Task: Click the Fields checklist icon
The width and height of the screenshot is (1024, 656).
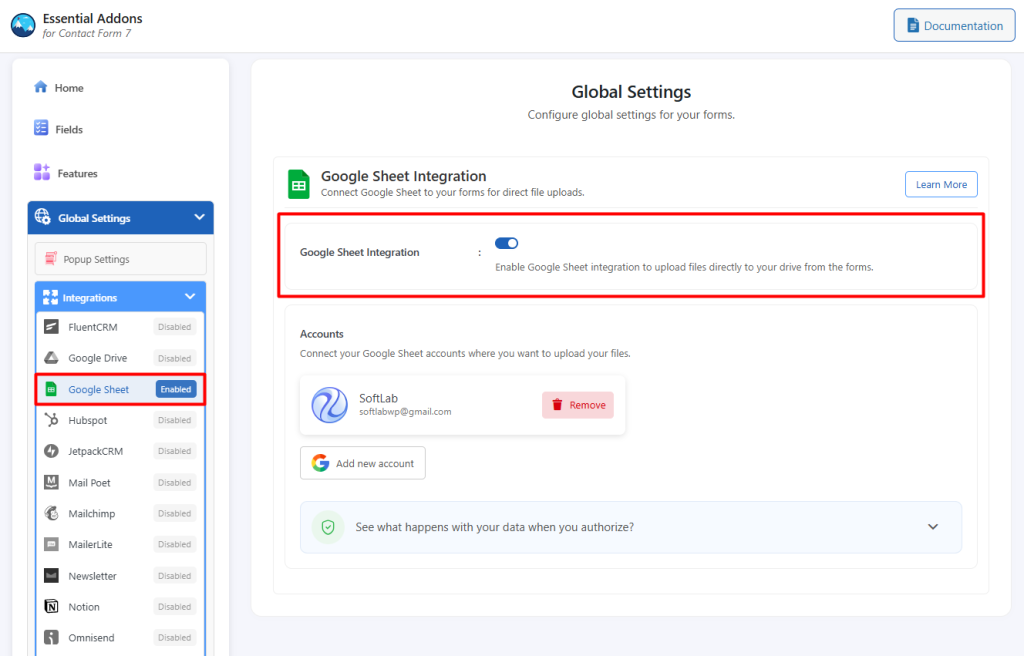Action: coord(40,128)
